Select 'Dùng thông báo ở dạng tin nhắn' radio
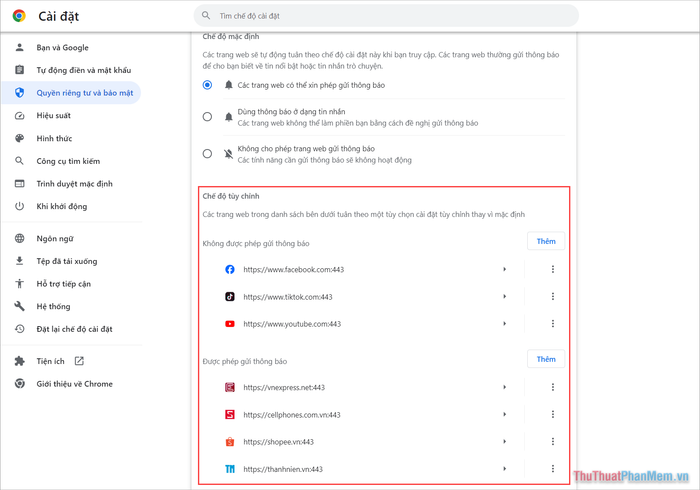The image size is (700, 490). 207,117
